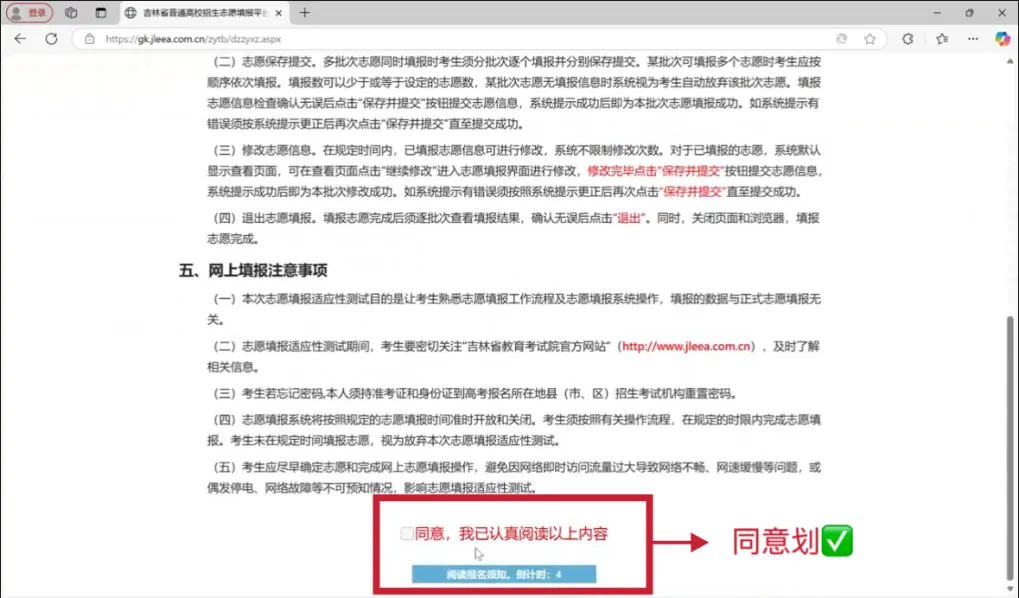Viewport: 1019px width, 598px height.
Task: Reload the page with refresh icon
Action: coord(52,39)
